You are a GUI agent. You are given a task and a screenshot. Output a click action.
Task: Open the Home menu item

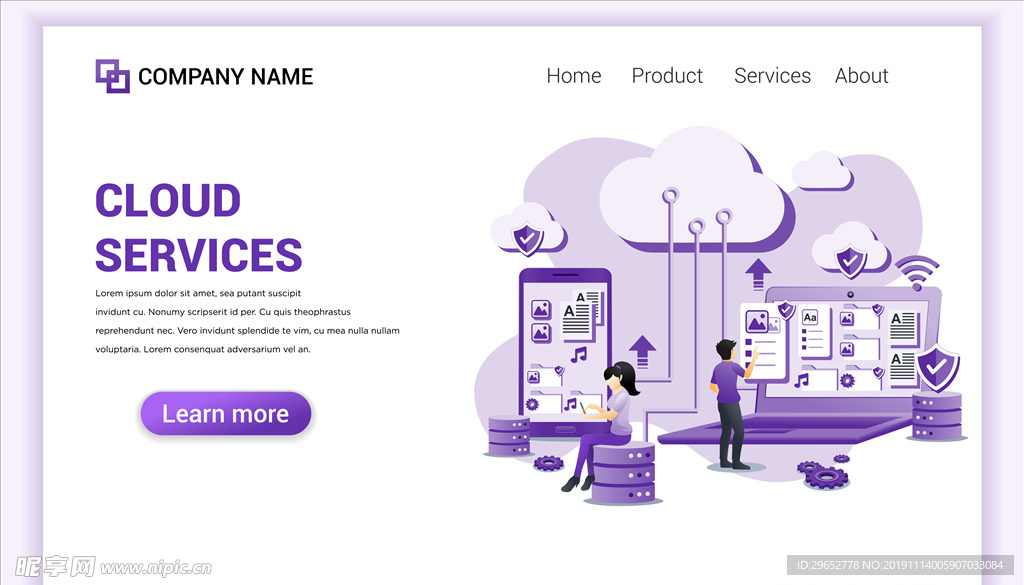tap(573, 76)
